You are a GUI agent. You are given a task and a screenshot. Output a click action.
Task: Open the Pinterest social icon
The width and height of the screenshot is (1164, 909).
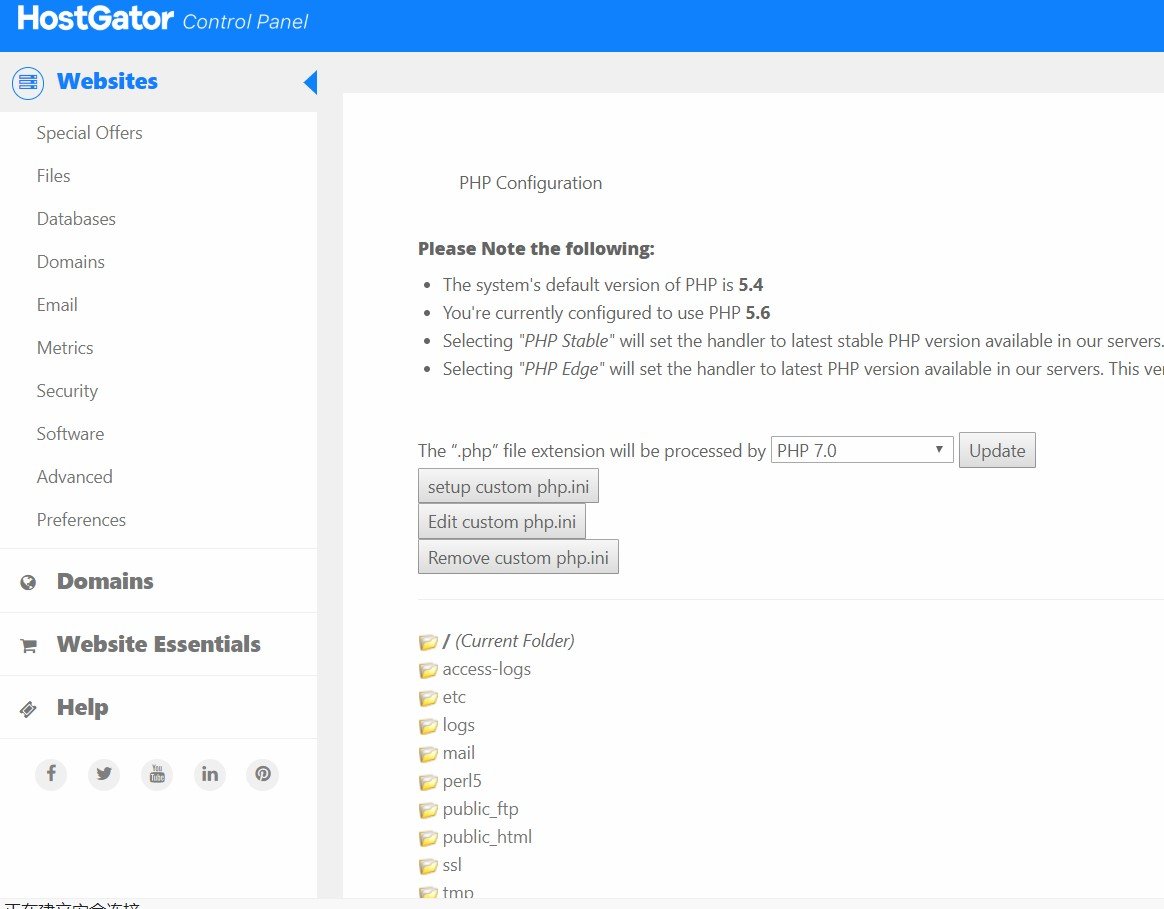click(x=263, y=774)
